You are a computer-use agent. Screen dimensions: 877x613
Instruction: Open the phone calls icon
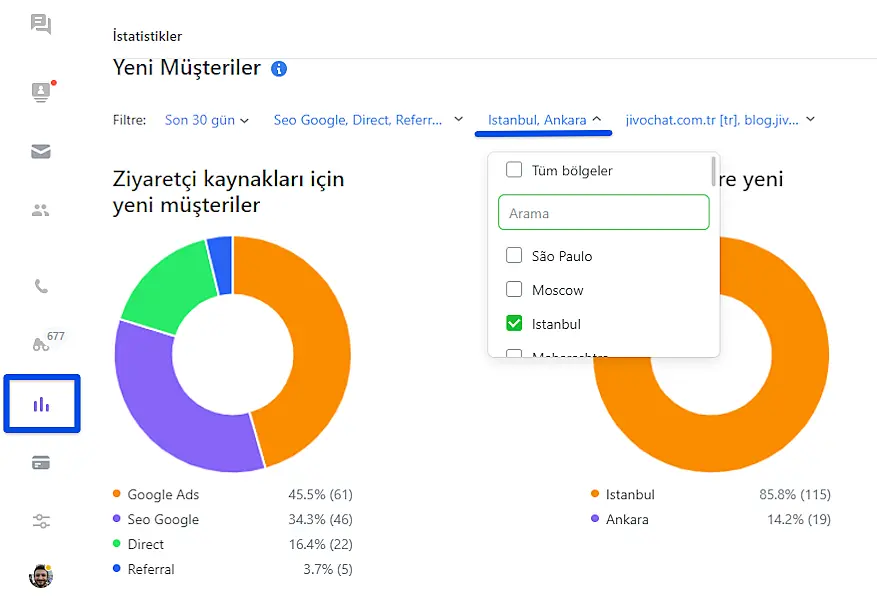pos(41,286)
